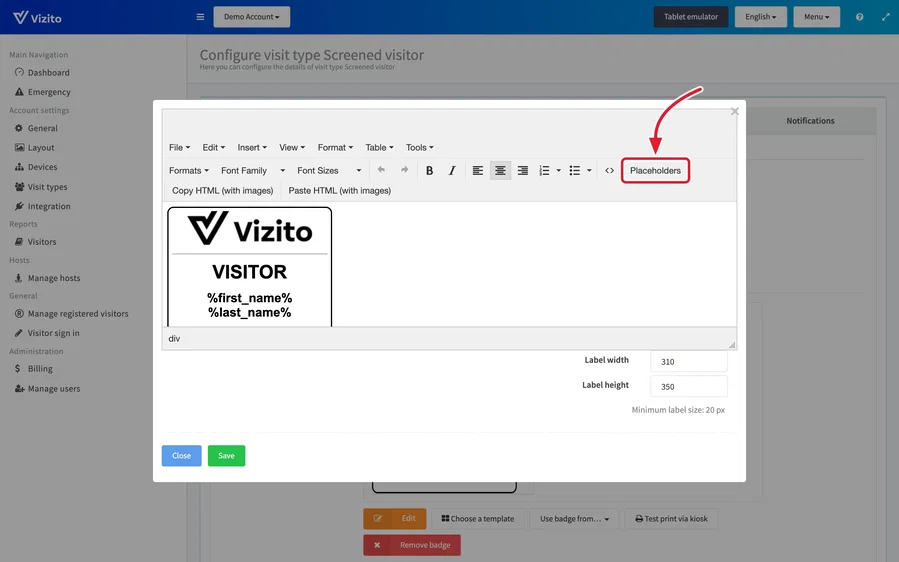Viewport: 899px width, 562px height.
Task: Open Devices in the sidebar
Action: click(x=42, y=167)
